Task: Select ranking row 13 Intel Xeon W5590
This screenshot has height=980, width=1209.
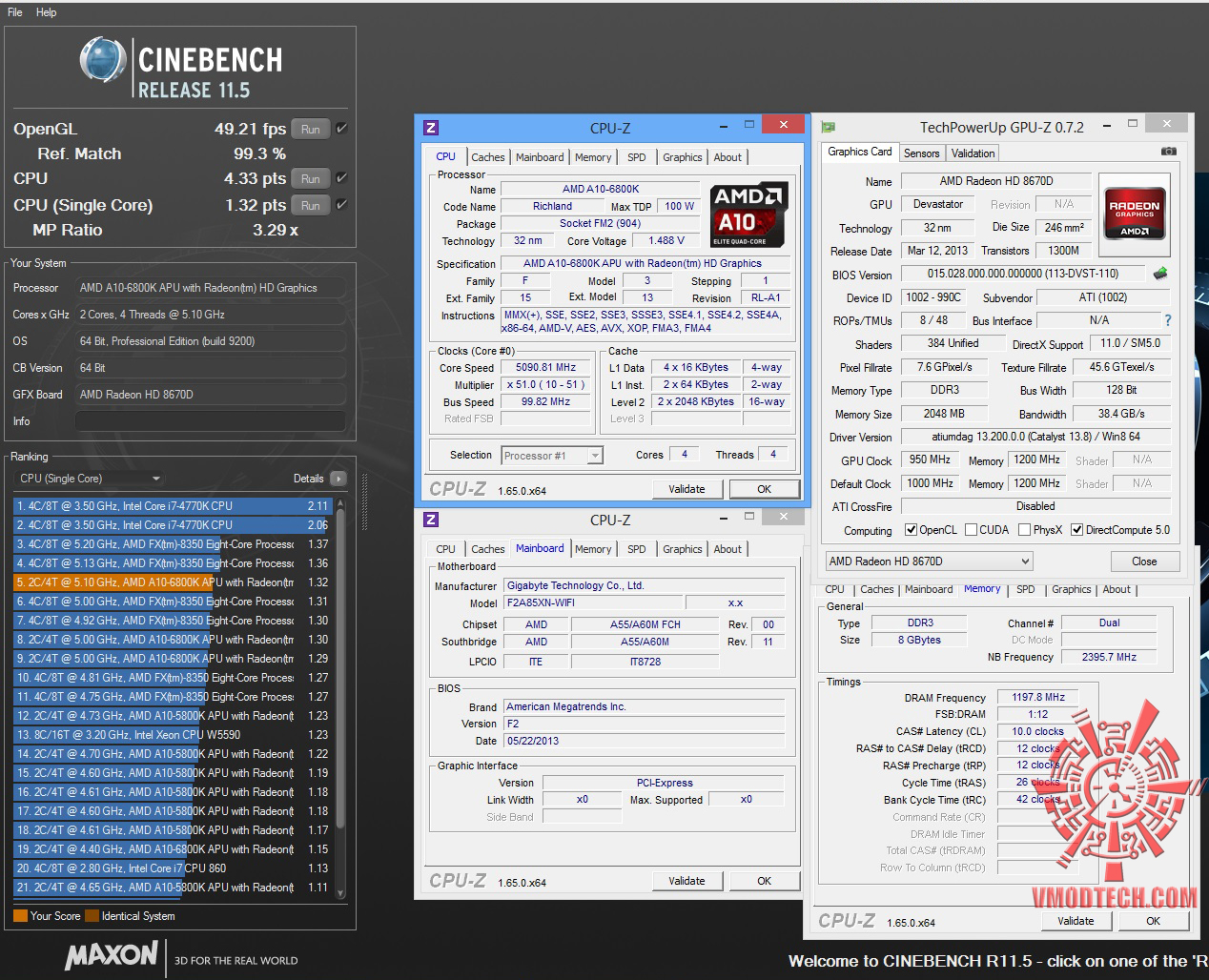Action: click(173, 735)
